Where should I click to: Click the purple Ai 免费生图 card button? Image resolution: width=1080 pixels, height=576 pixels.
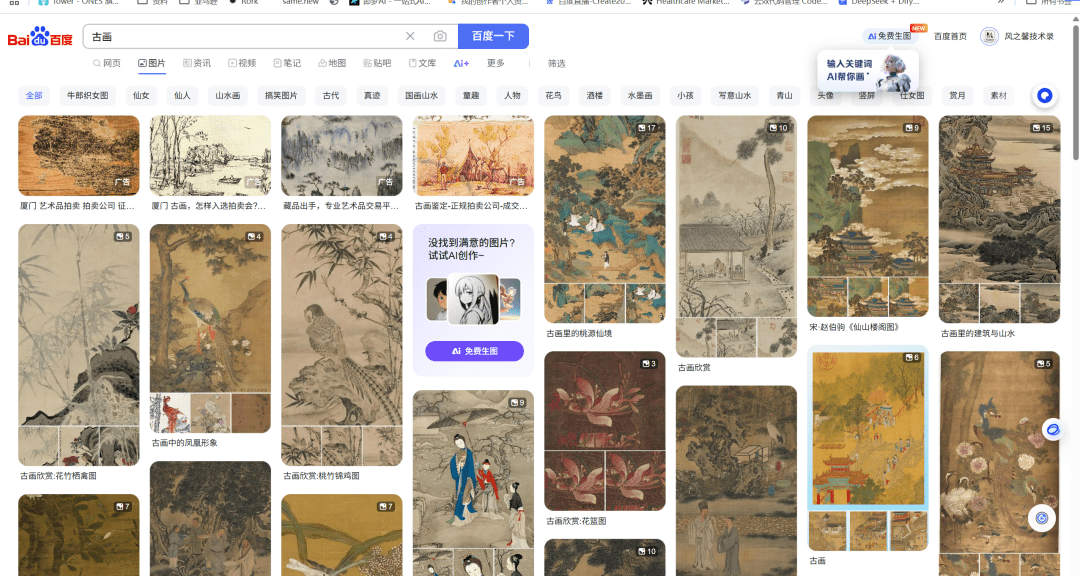point(475,351)
